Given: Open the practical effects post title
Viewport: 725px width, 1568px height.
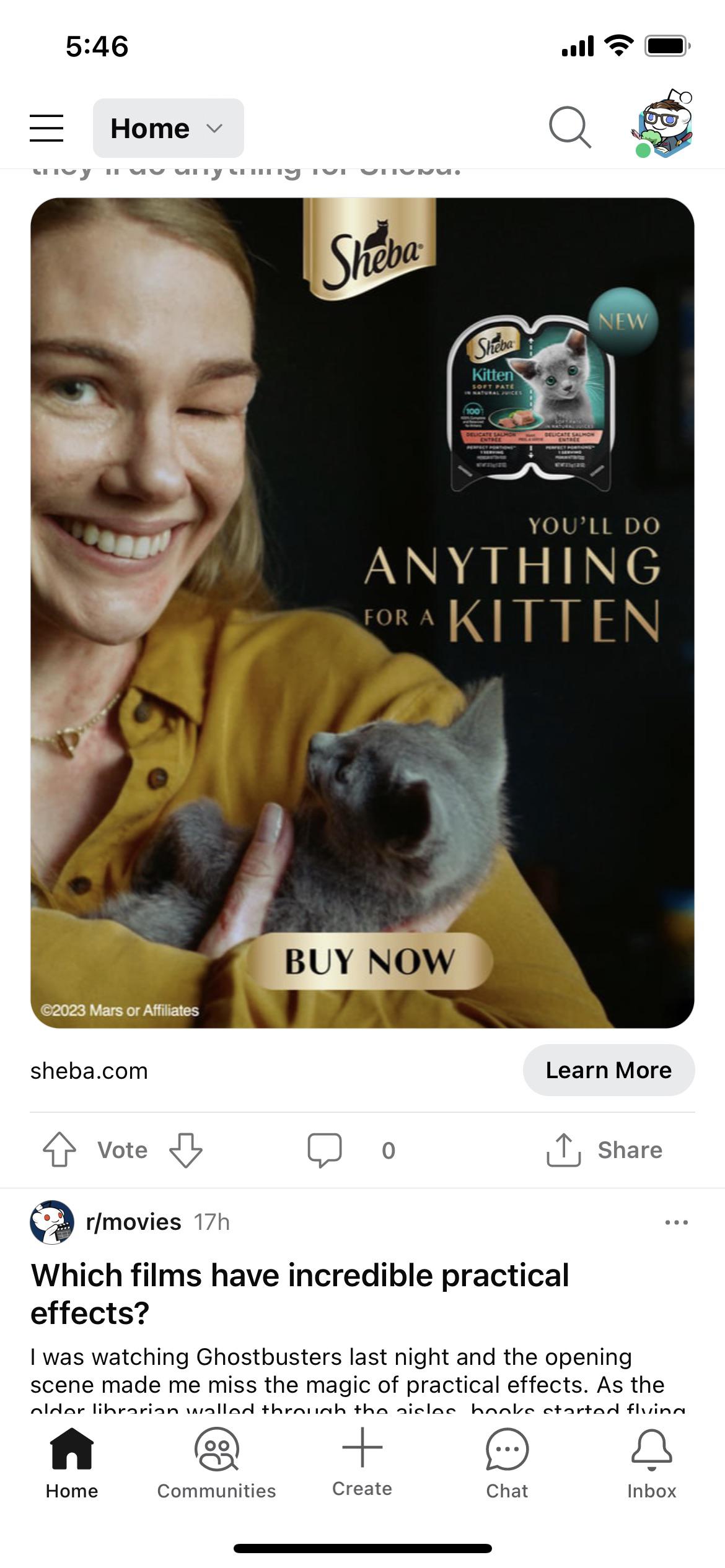Looking at the screenshot, I should click(x=300, y=1294).
